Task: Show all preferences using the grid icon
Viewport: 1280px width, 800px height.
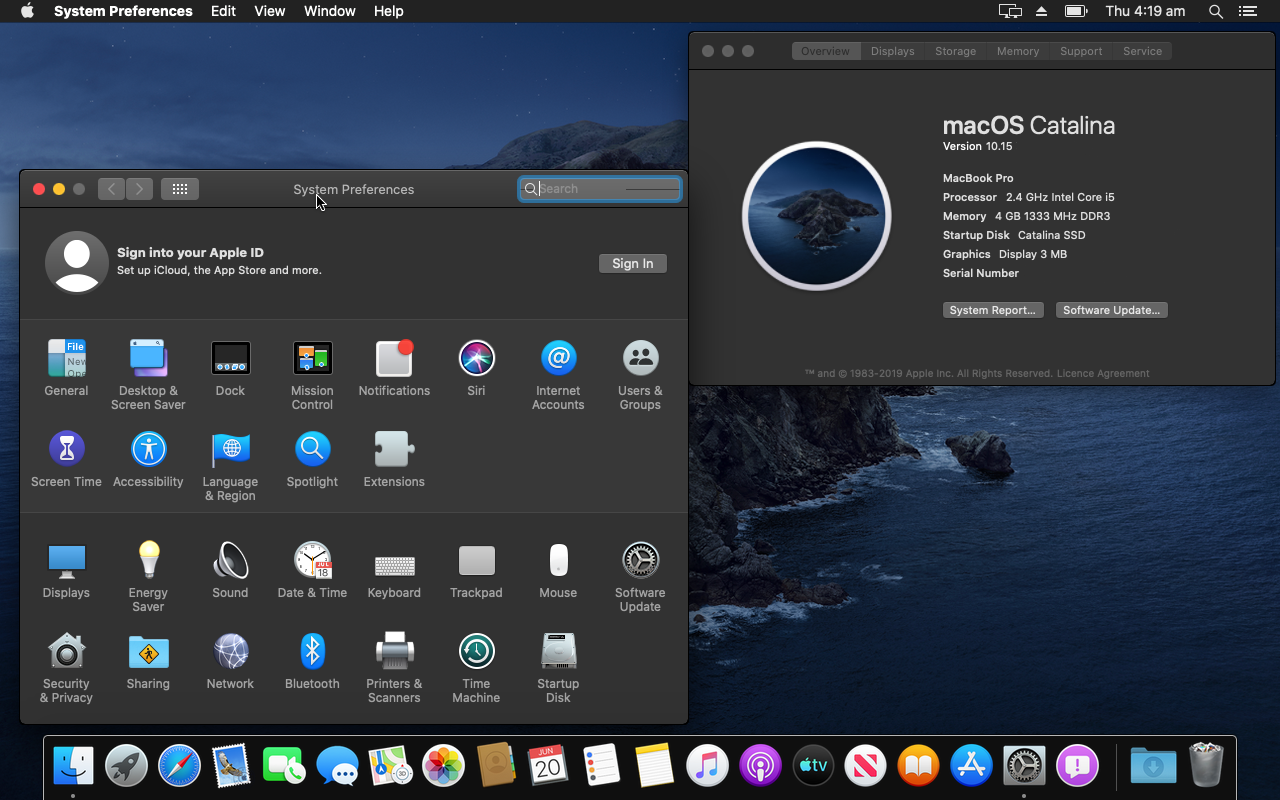Action: tap(180, 188)
